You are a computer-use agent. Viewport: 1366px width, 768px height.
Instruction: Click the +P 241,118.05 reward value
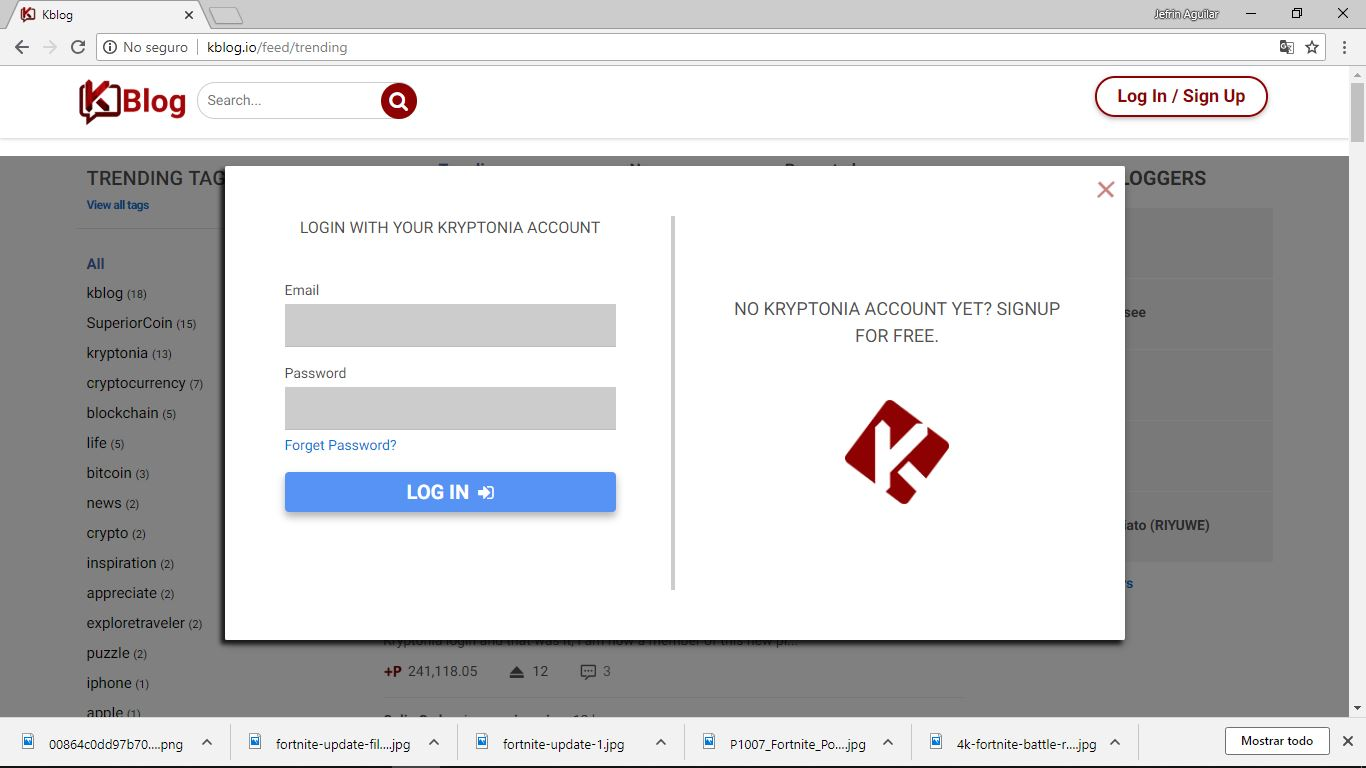coord(431,672)
